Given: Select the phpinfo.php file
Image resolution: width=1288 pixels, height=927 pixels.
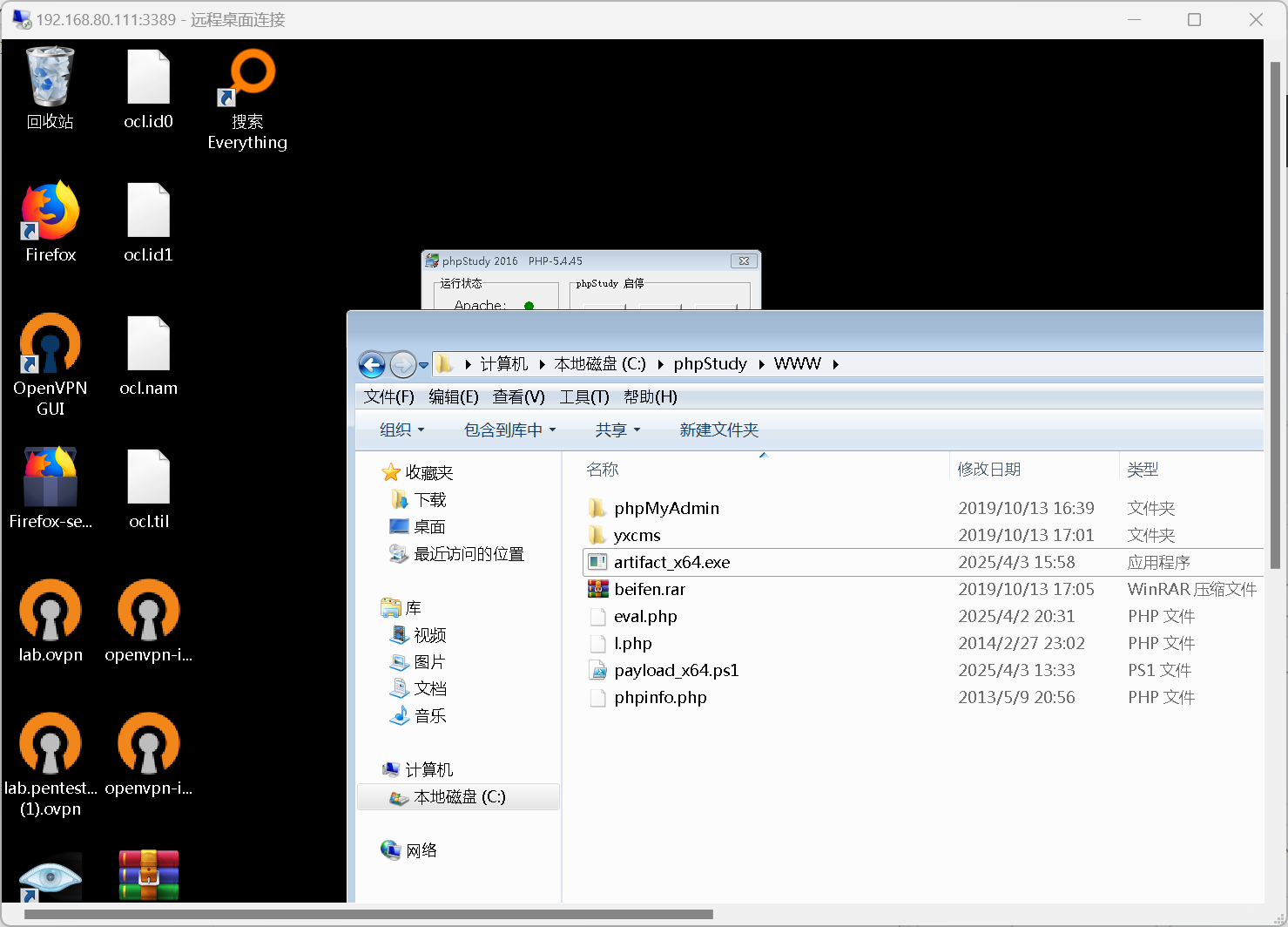Looking at the screenshot, I should coord(660,698).
